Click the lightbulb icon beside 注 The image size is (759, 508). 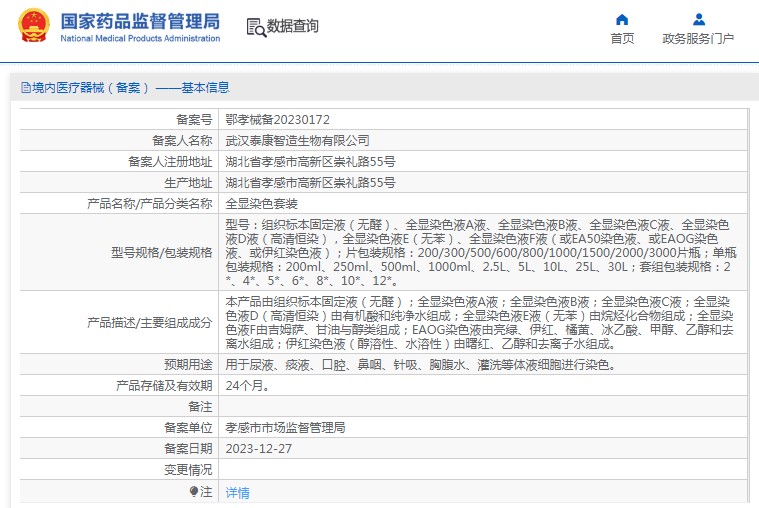pyautogui.click(x=194, y=492)
